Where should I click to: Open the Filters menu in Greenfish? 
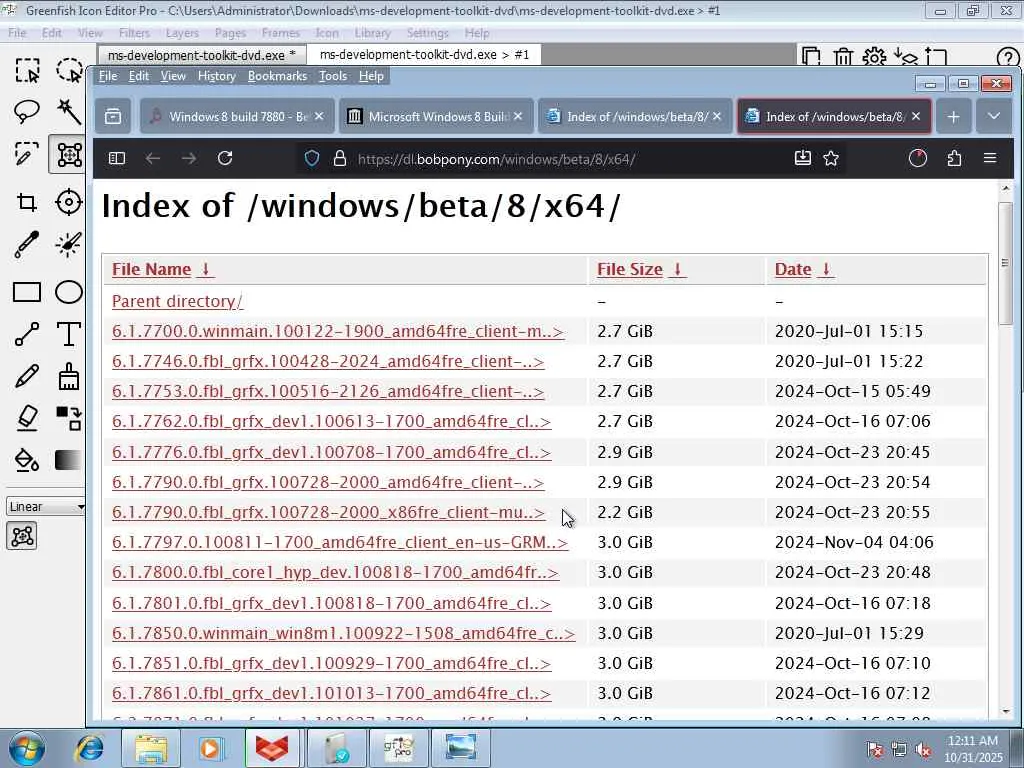coord(134,33)
